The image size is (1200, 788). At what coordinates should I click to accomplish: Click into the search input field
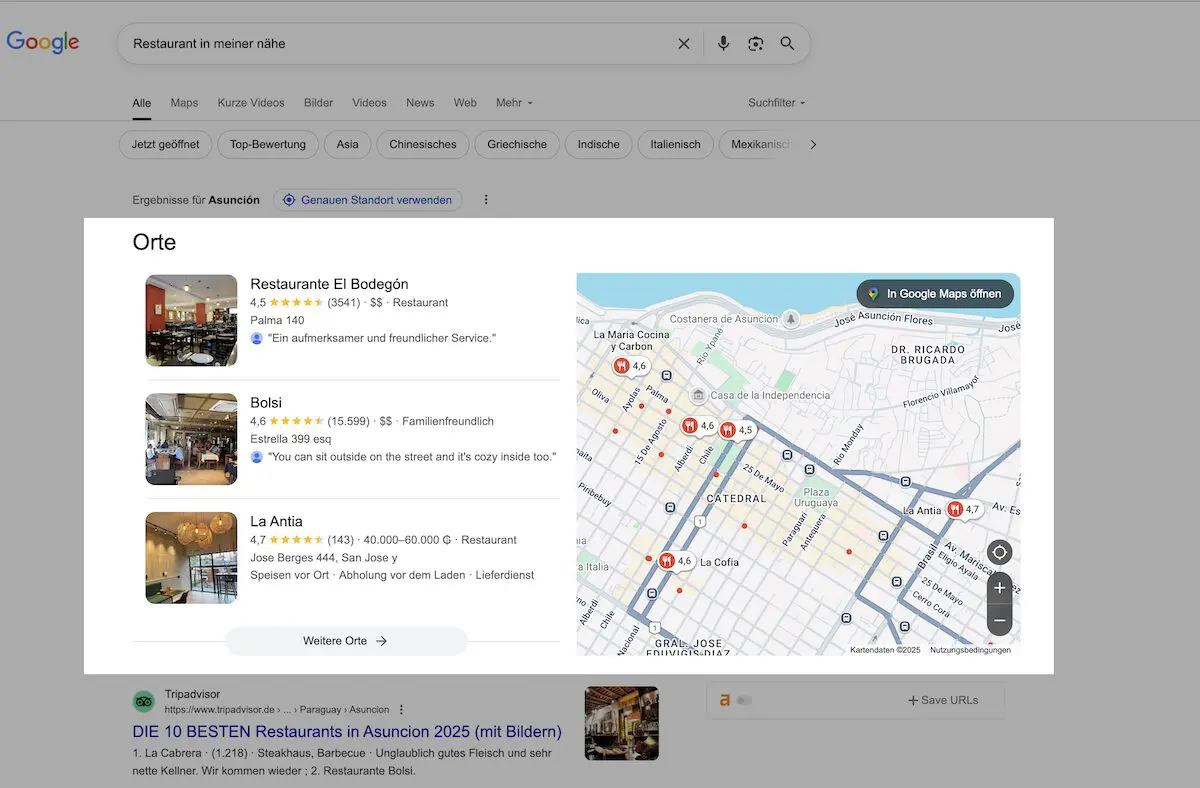point(400,44)
